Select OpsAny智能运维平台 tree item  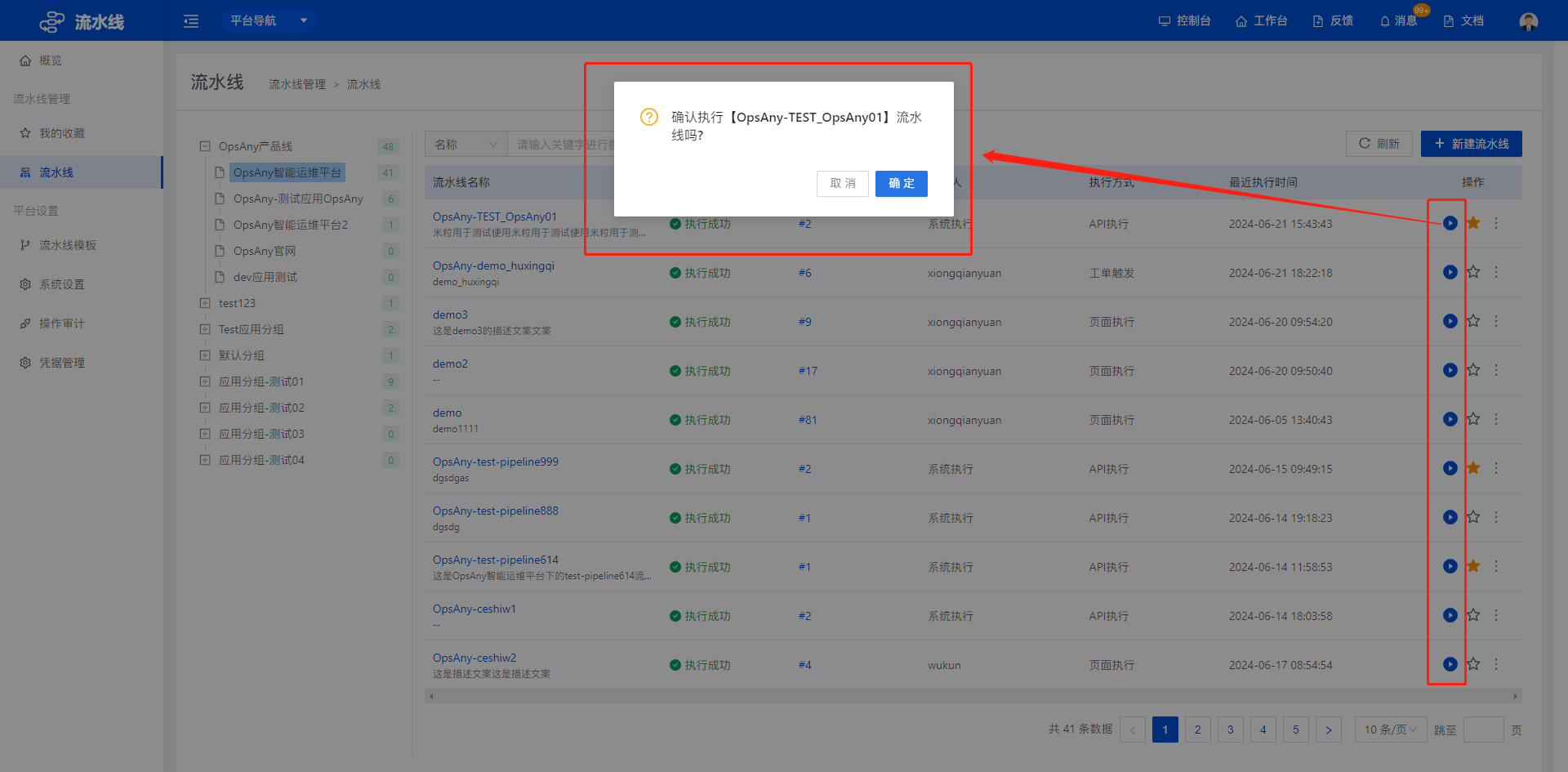pyautogui.click(x=287, y=172)
